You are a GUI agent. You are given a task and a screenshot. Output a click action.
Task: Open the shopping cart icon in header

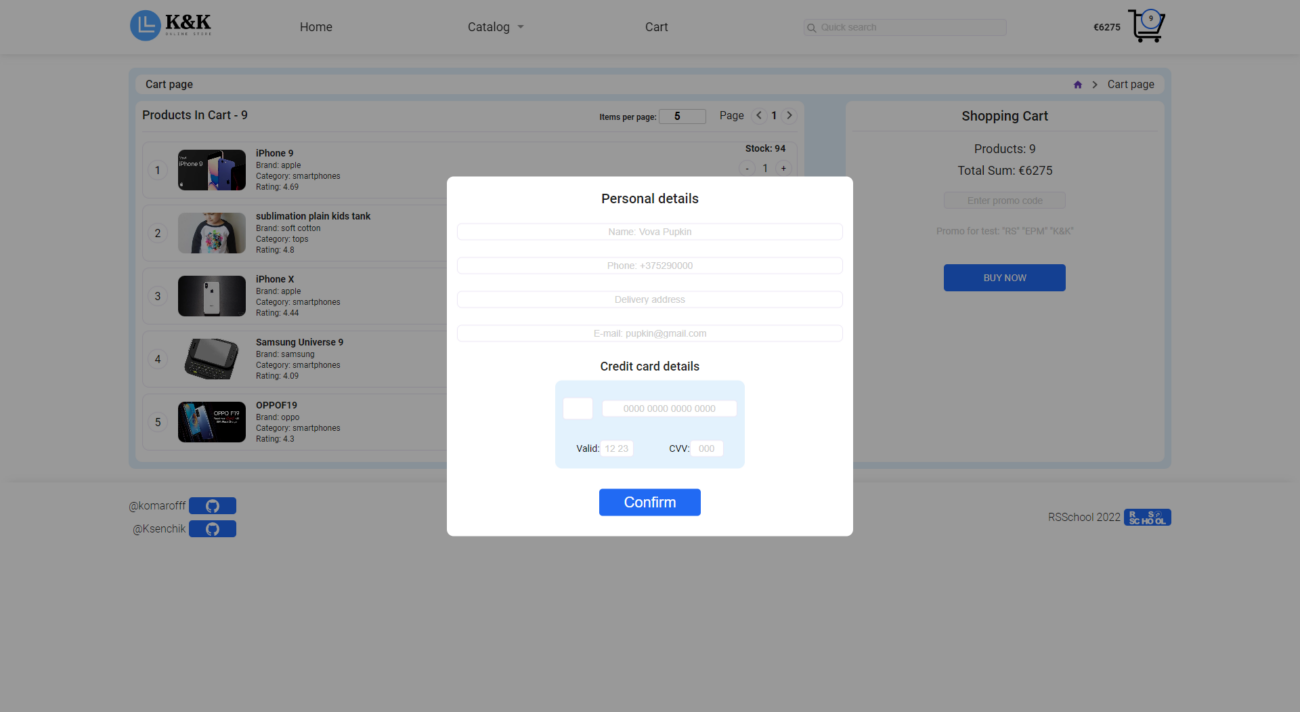click(x=1146, y=26)
